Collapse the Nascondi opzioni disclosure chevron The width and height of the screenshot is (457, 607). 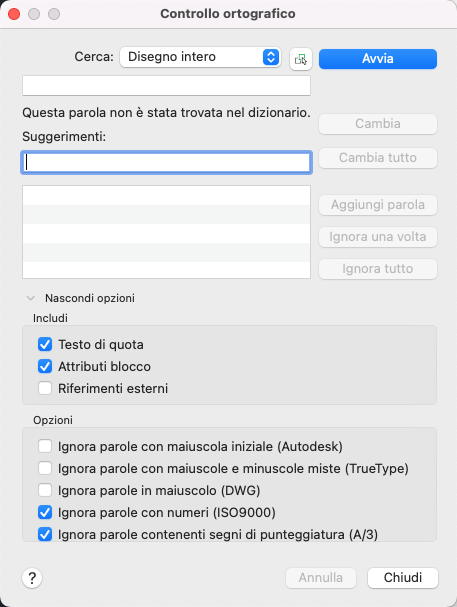pyautogui.click(x=31, y=298)
